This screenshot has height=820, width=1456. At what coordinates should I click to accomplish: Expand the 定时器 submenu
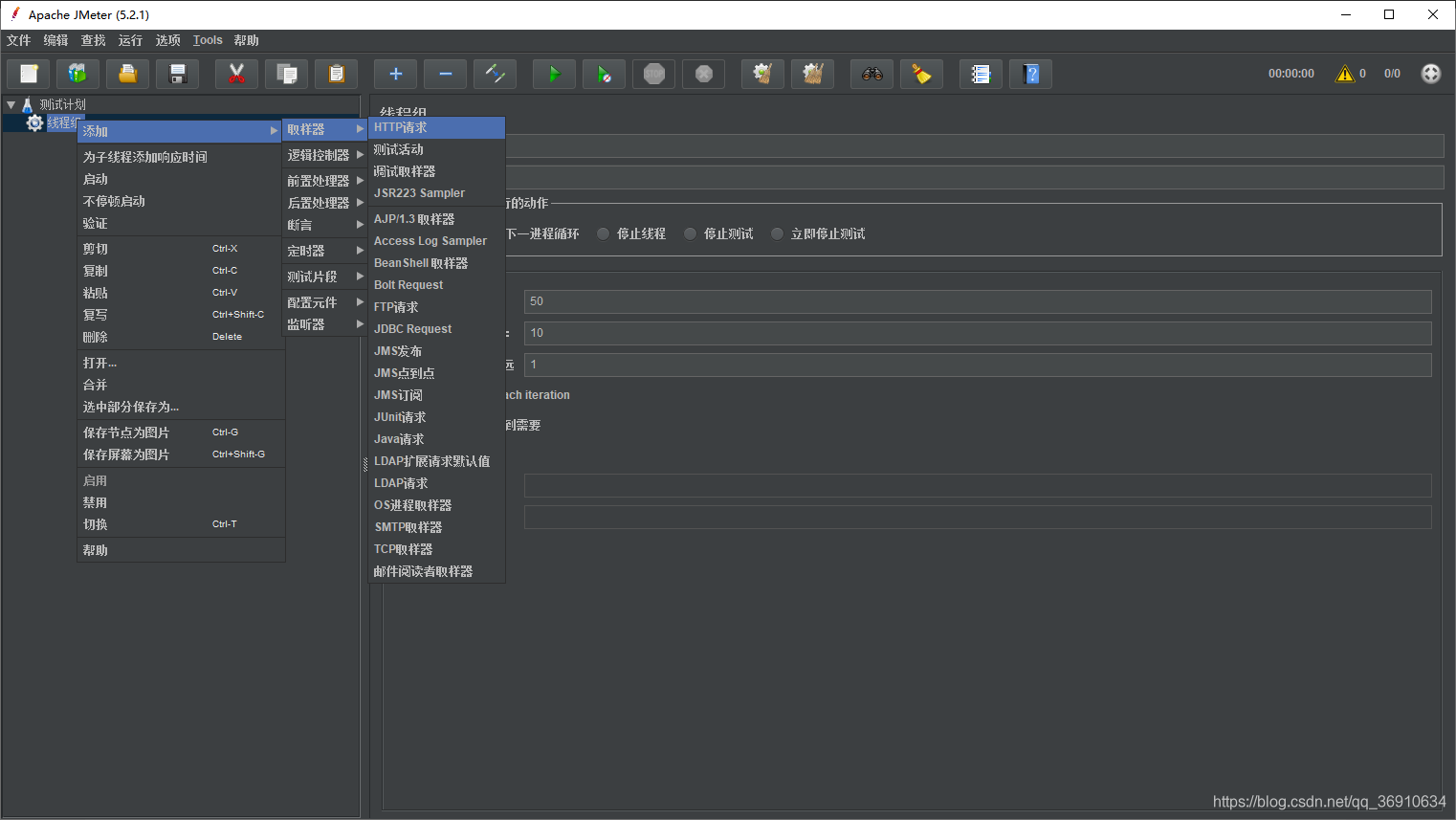tap(325, 251)
